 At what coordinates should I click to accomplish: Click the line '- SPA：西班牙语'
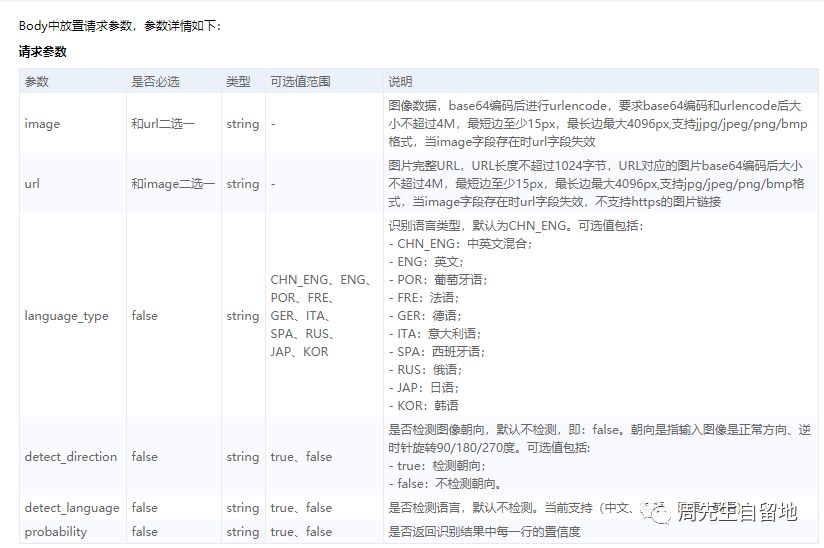coord(436,351)
